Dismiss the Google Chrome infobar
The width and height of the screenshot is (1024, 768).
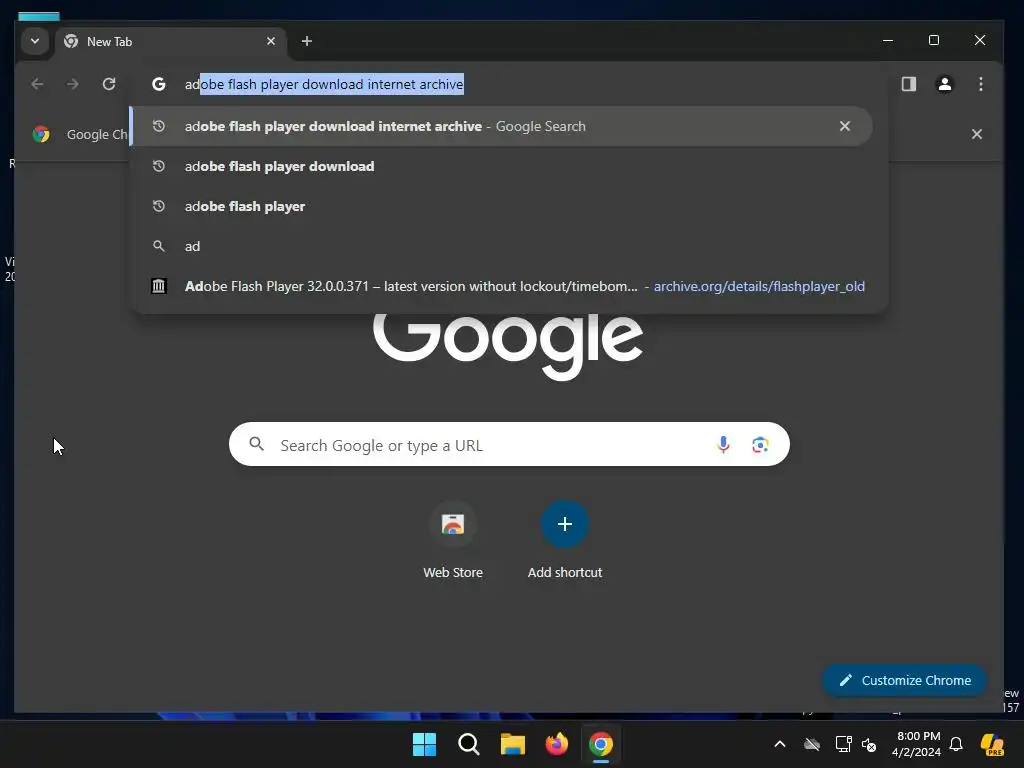(976, 134)
